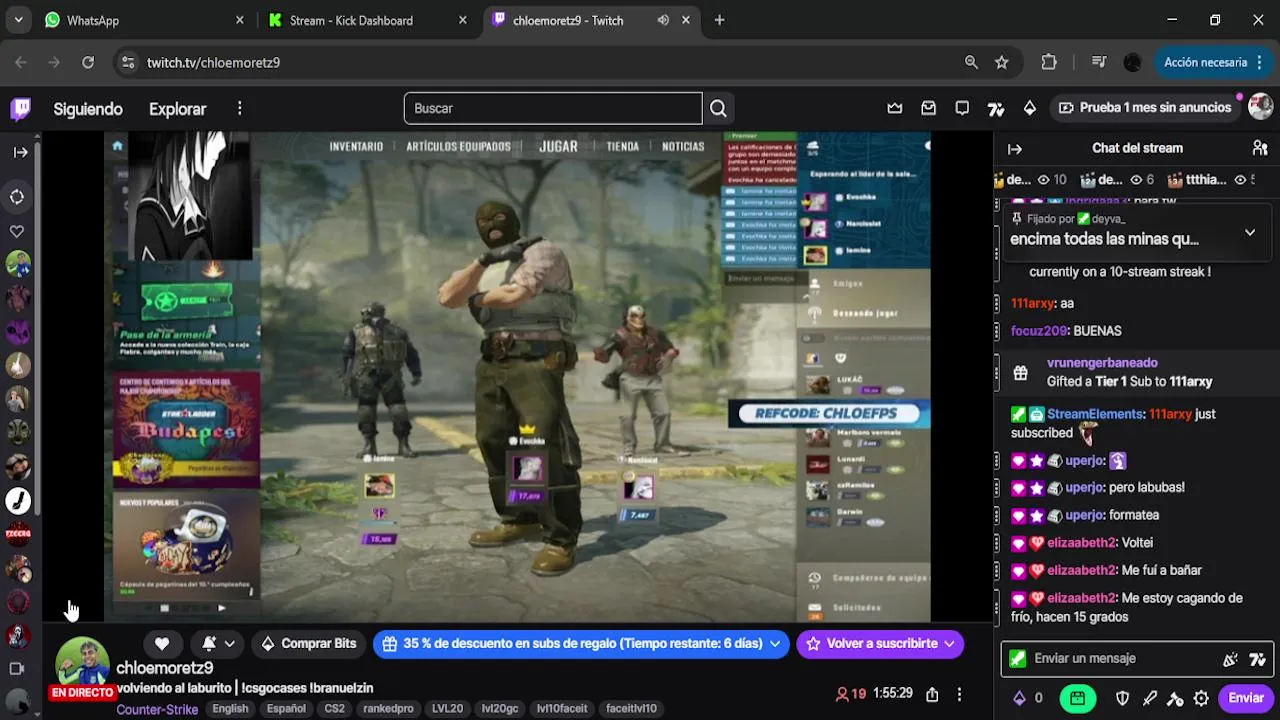This screenshot has width=1280, height=720.
Task: Open the shield mode icon
Action: pos(1122,698)
